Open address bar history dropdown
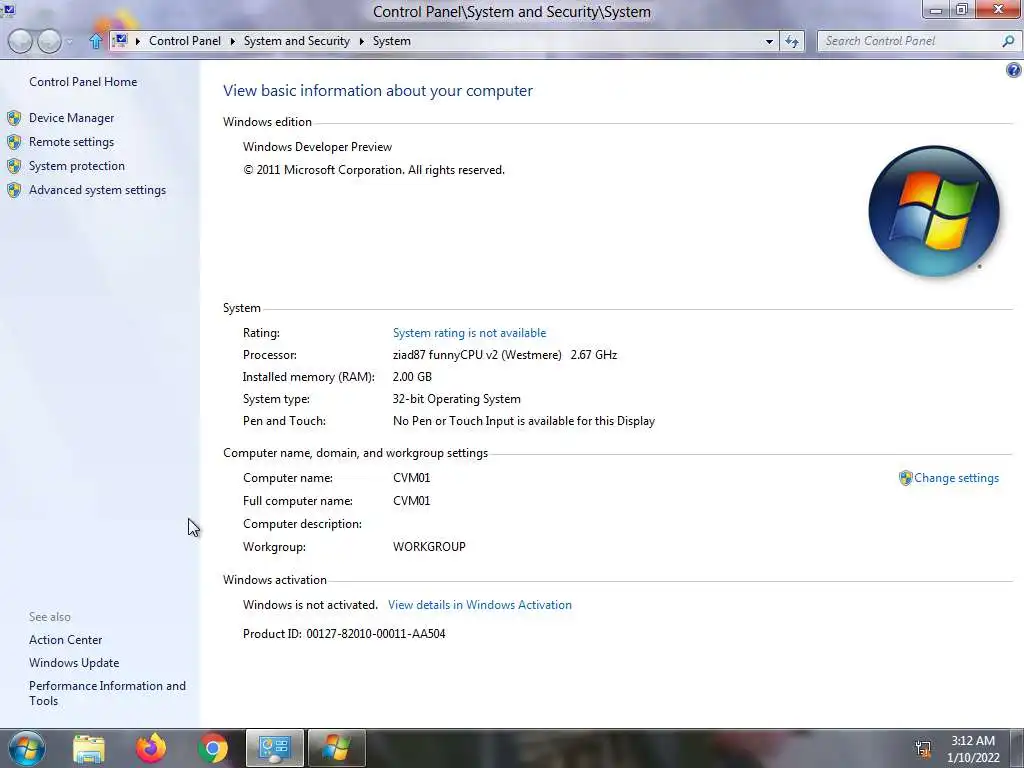This screenshot has width=1024, height=768. click(x=769, y=41)
